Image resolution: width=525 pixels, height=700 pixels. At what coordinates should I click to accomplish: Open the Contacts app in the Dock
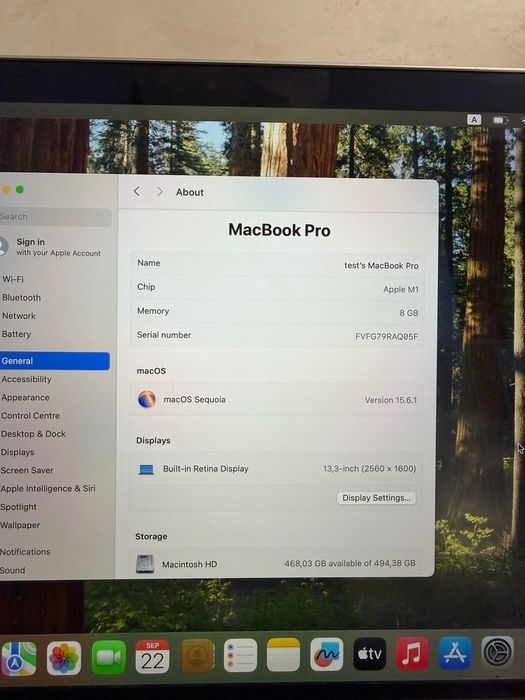pos(198,656)
